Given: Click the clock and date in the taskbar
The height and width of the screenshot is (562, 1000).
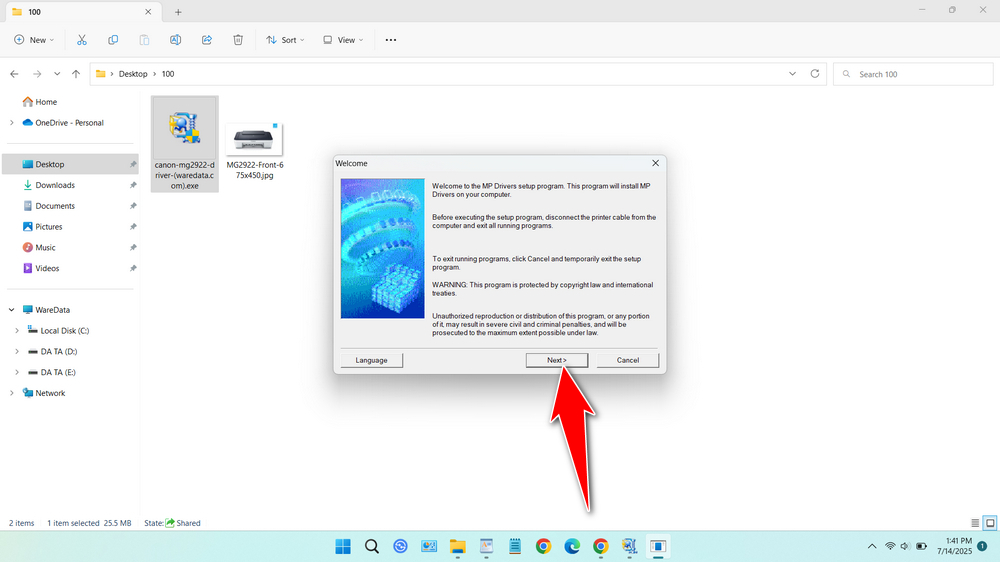Looking at the screenshot, I should point(954,546).
